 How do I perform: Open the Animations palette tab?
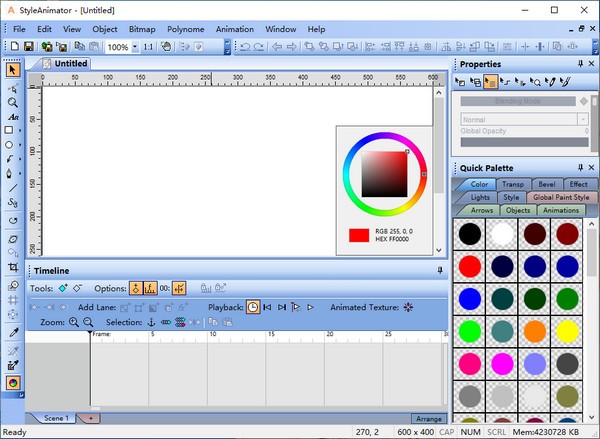point(561,210)
